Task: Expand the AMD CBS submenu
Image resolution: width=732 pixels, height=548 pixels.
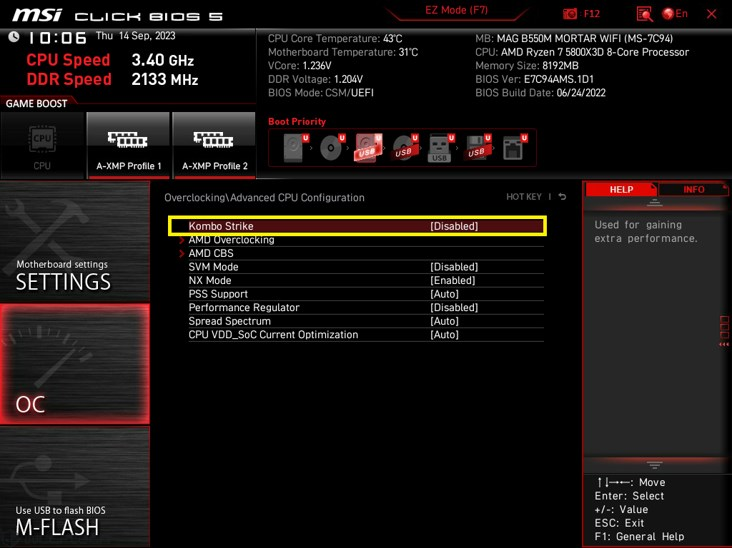Action: [211, 253]
